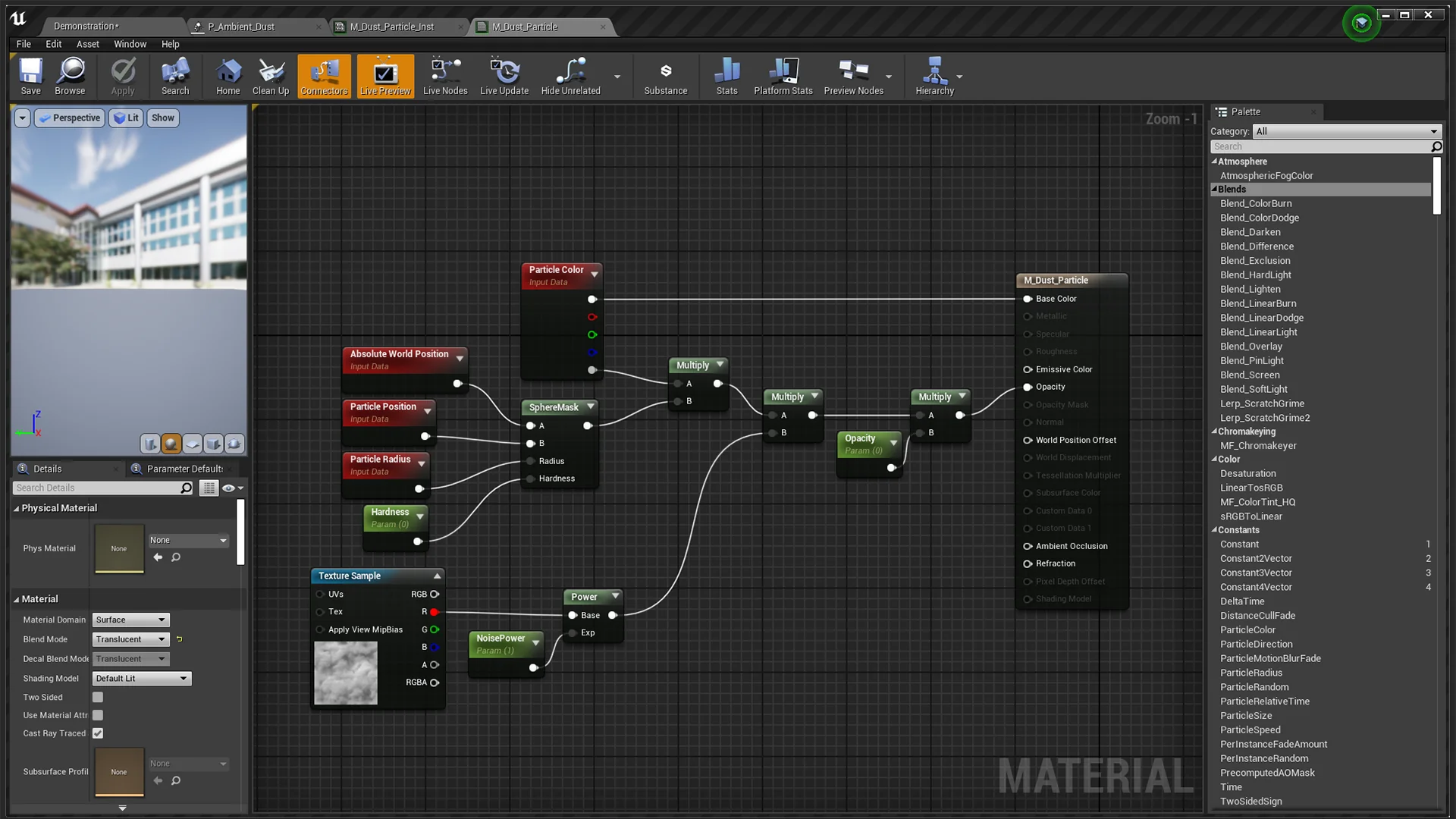Open the Asset menu
The height and width of the screenshot is (819, 1456).
(88, 44)
